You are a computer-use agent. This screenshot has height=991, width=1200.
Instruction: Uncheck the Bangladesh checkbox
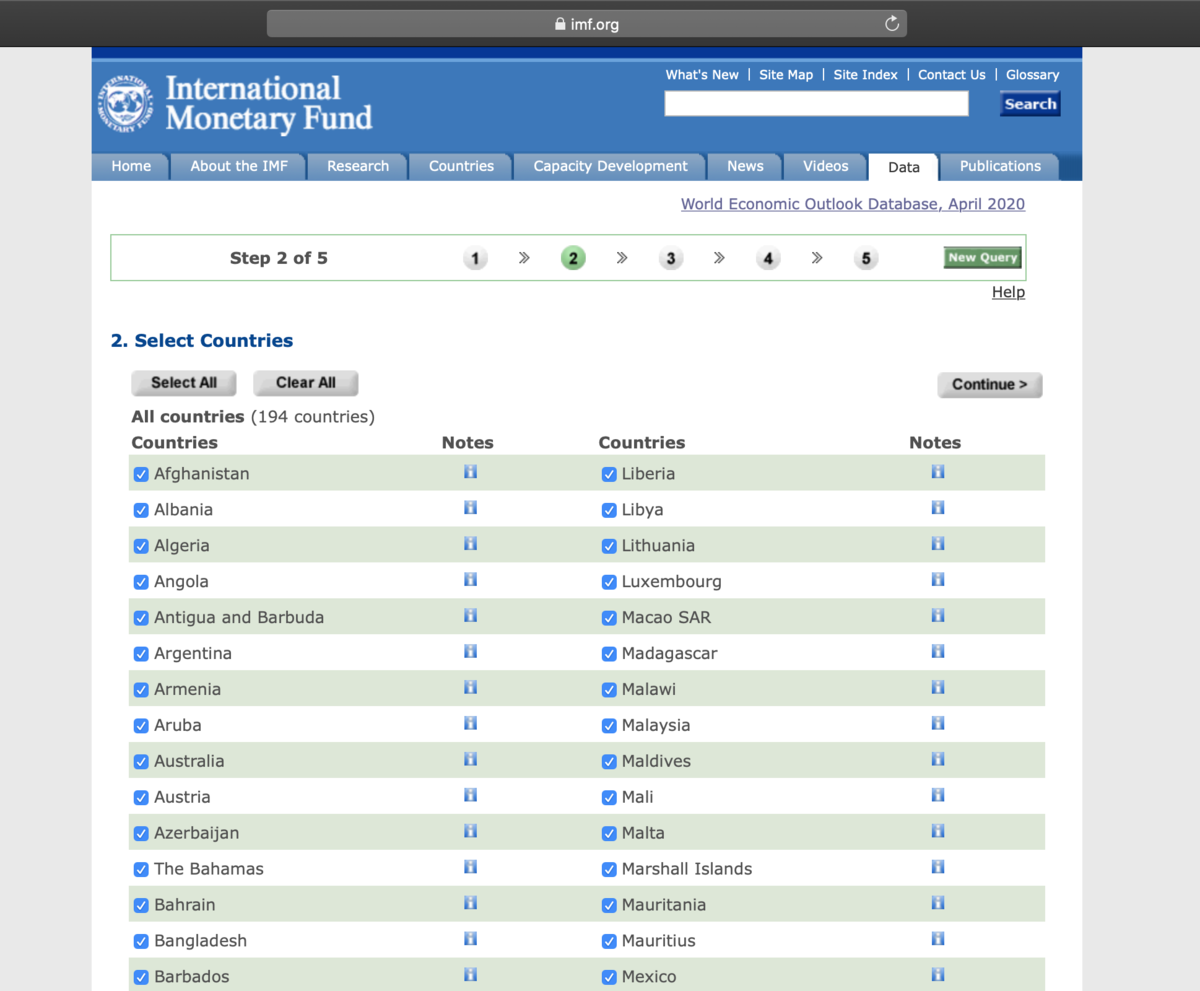click(x=141, y=941)
